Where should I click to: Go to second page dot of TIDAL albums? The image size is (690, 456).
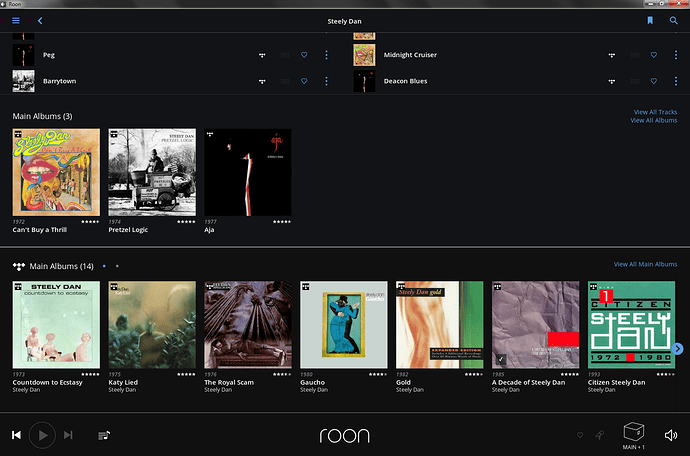tap(117, 266)
